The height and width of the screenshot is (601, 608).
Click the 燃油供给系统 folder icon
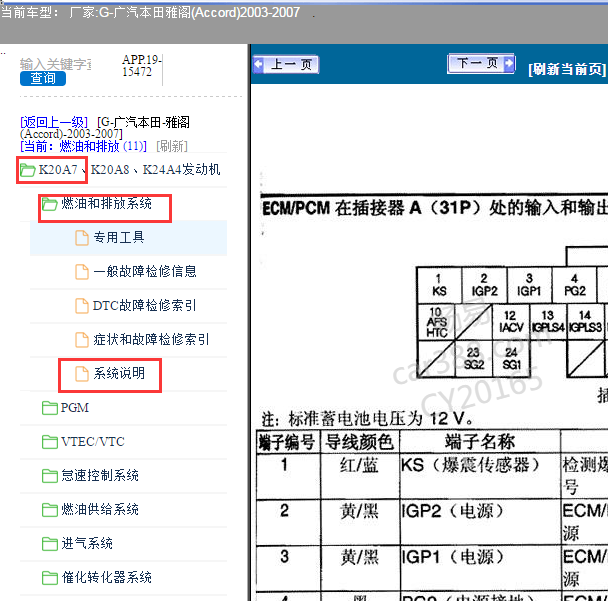click(50, 510)
